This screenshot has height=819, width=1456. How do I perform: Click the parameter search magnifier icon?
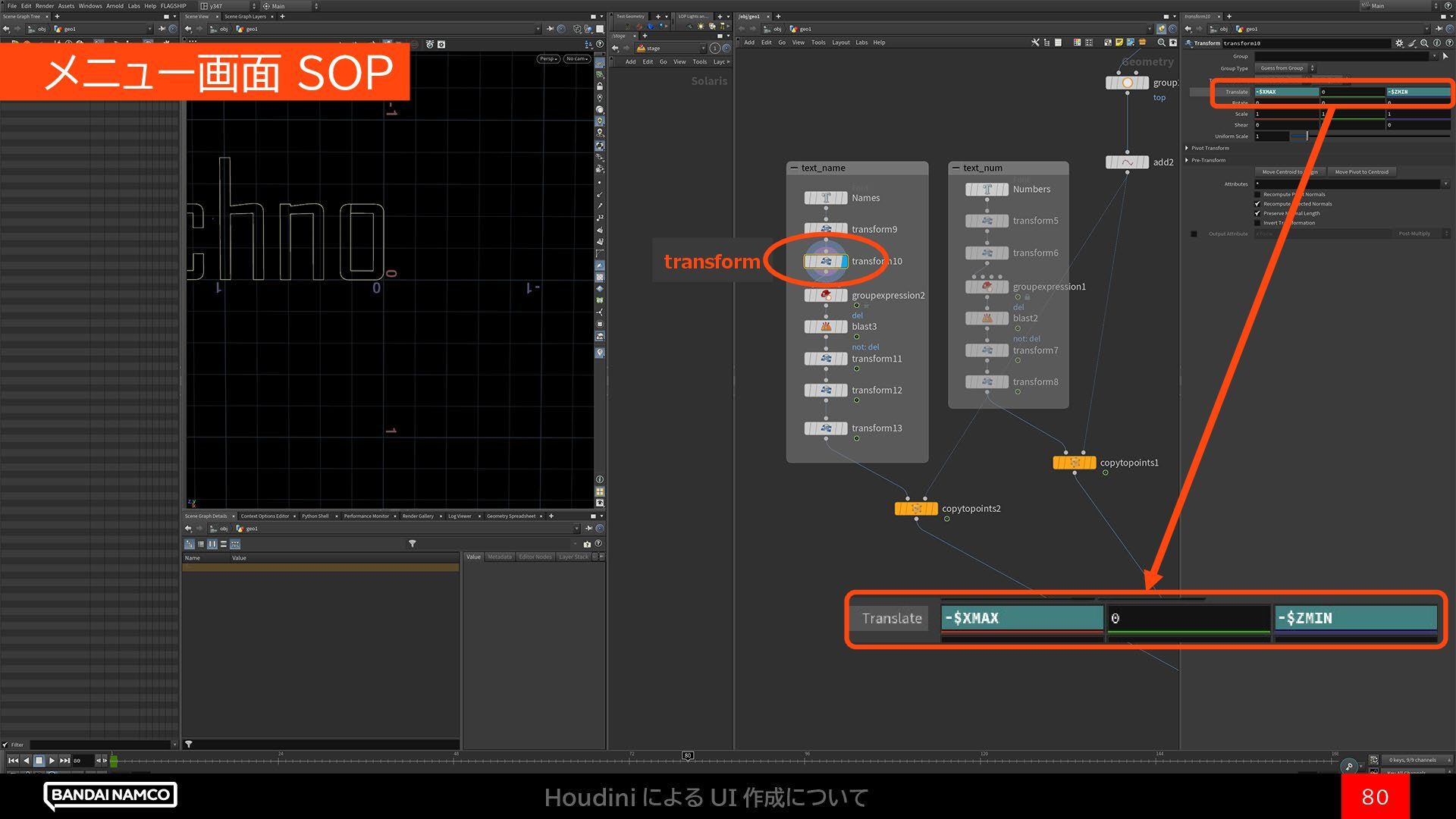1424,43
